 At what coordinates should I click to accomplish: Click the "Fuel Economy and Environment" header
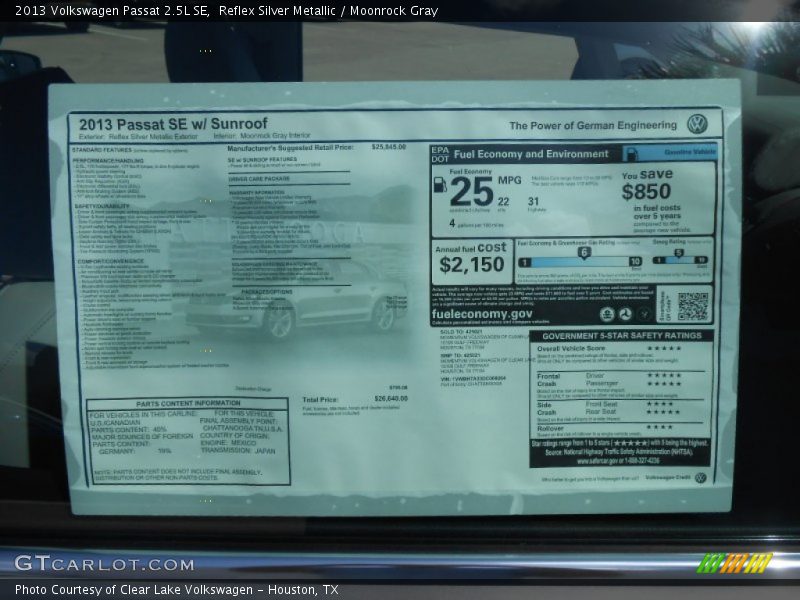click(x=531, y=154)
